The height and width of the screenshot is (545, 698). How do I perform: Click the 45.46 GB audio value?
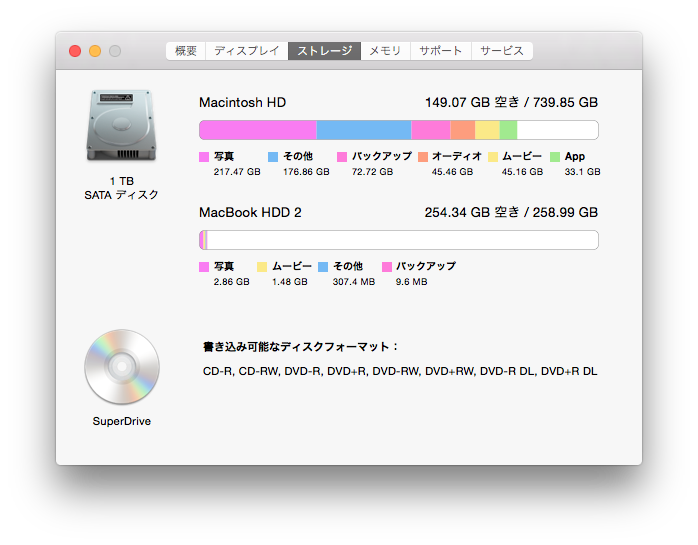pyautogui.click(x=452, y=172)
